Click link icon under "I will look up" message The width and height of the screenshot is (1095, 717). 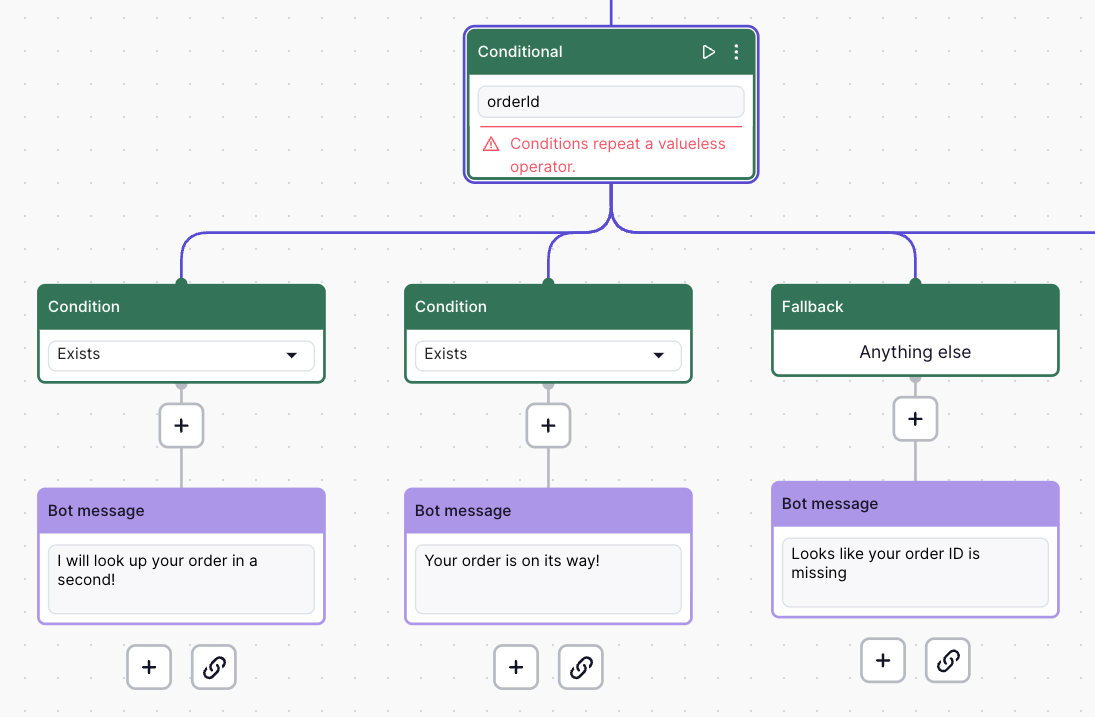point(214,667)
